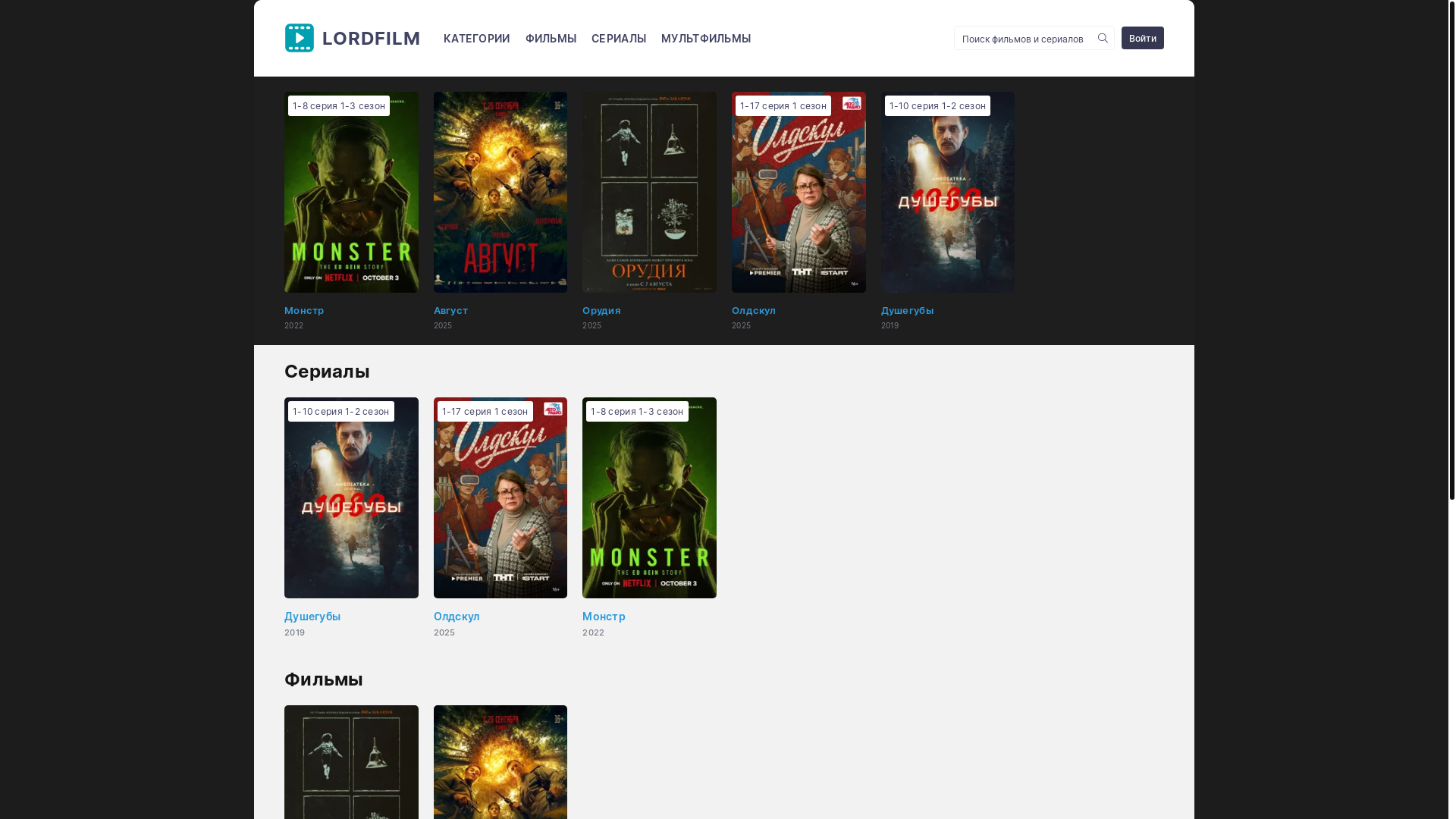Click the Фильмы section heading

pyautogui.click(x=324, y=679)
